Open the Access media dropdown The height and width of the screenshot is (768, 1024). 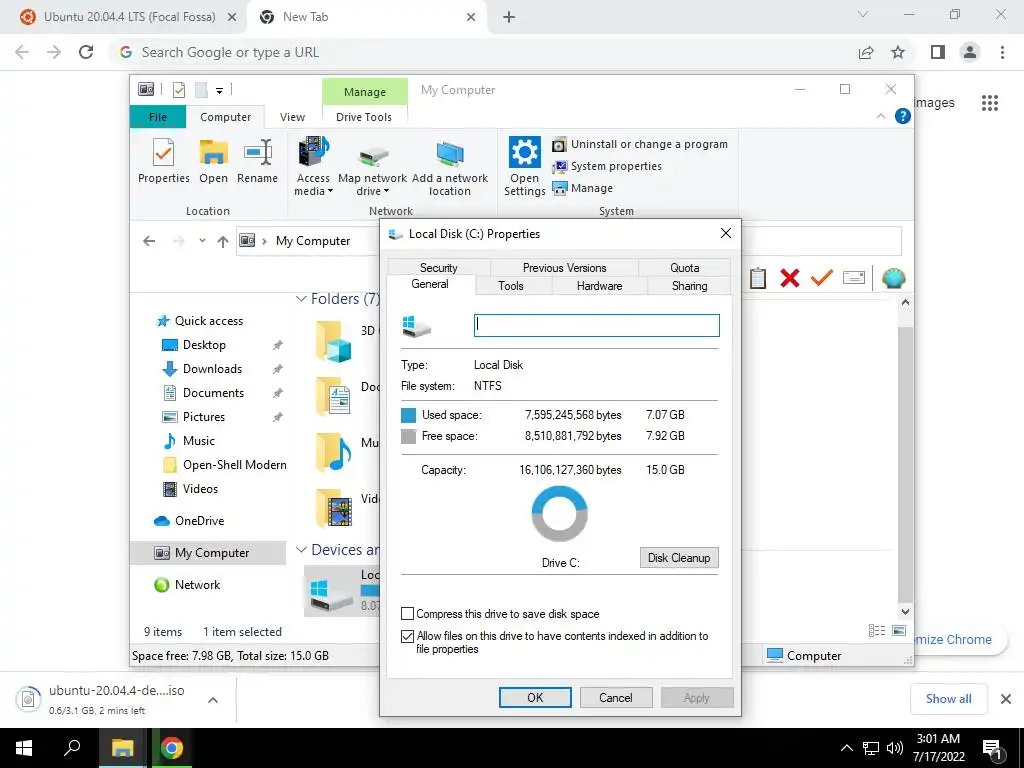click(x=313, y=167)
